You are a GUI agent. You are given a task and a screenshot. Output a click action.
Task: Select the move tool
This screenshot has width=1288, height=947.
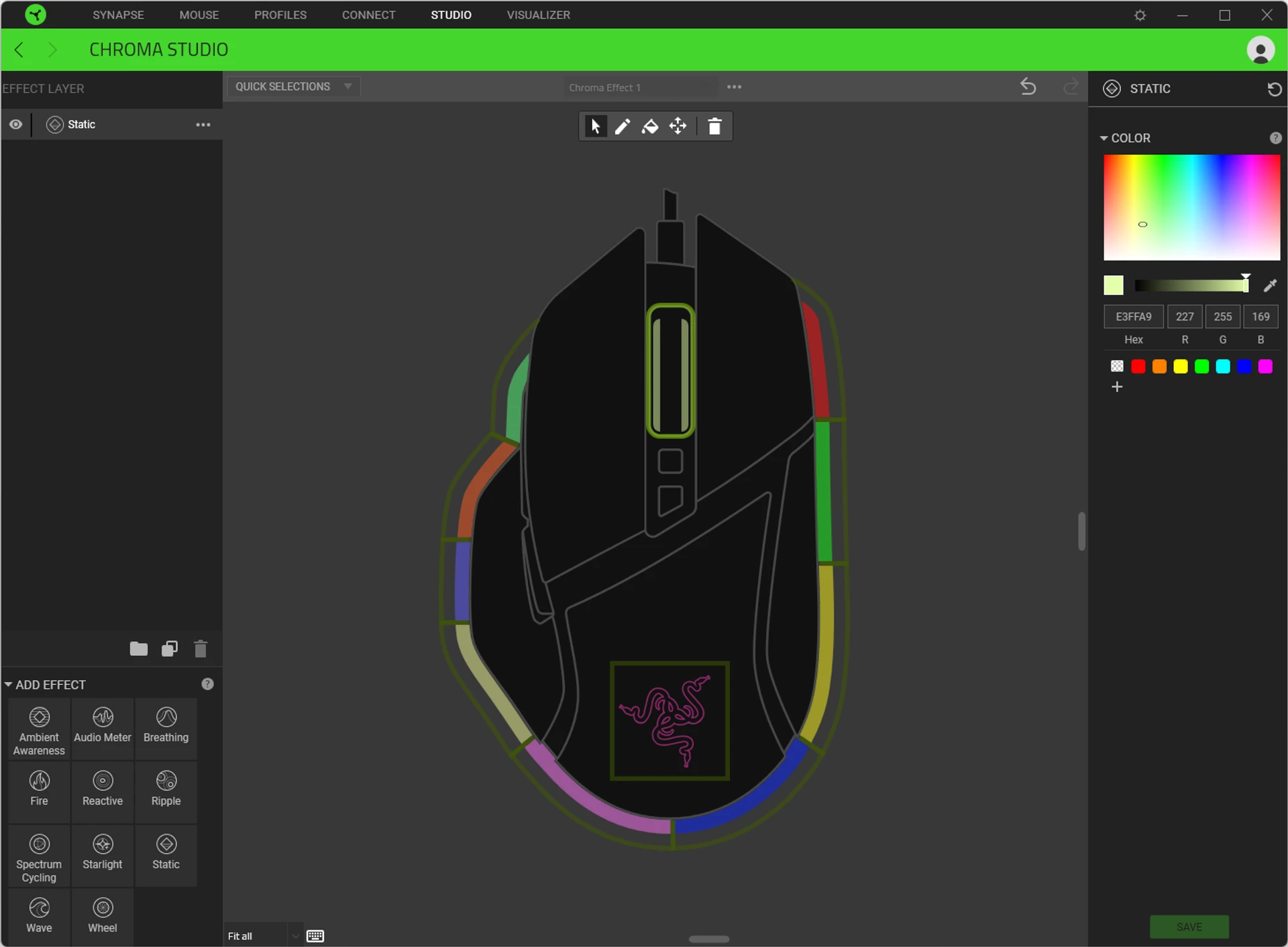click(678, 126)
